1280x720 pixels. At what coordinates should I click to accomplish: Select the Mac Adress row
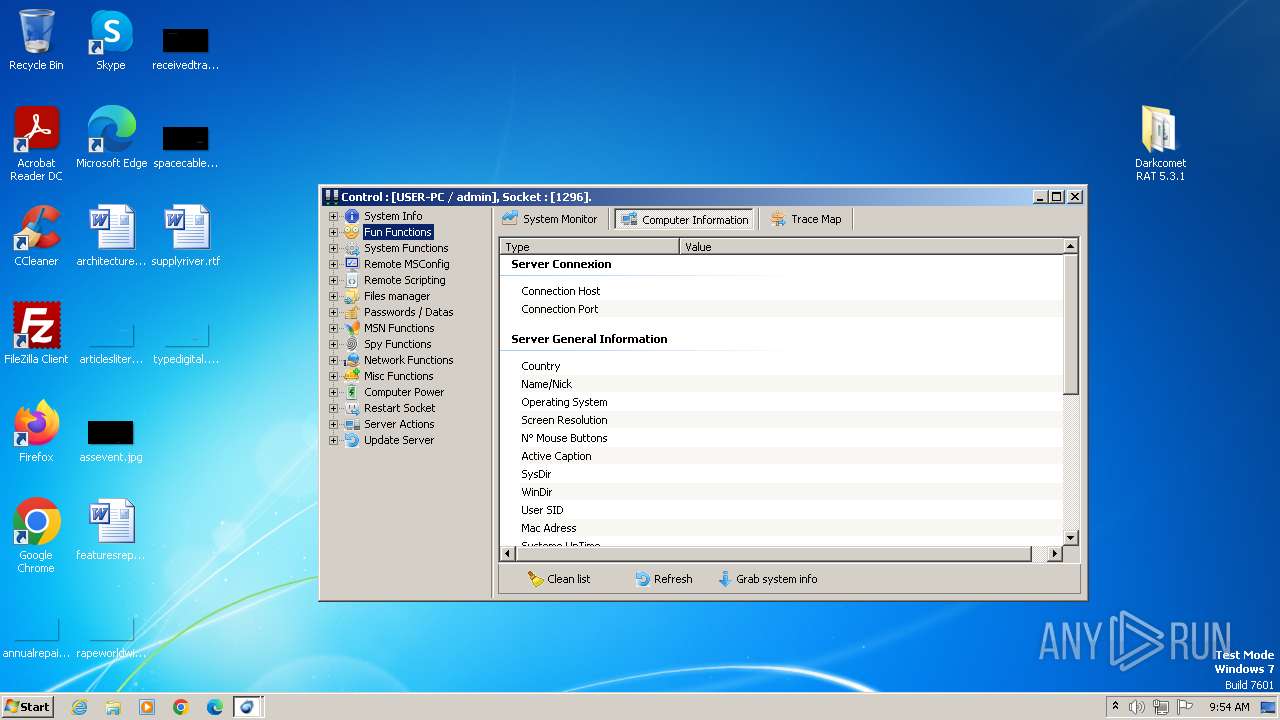[780, 528]
